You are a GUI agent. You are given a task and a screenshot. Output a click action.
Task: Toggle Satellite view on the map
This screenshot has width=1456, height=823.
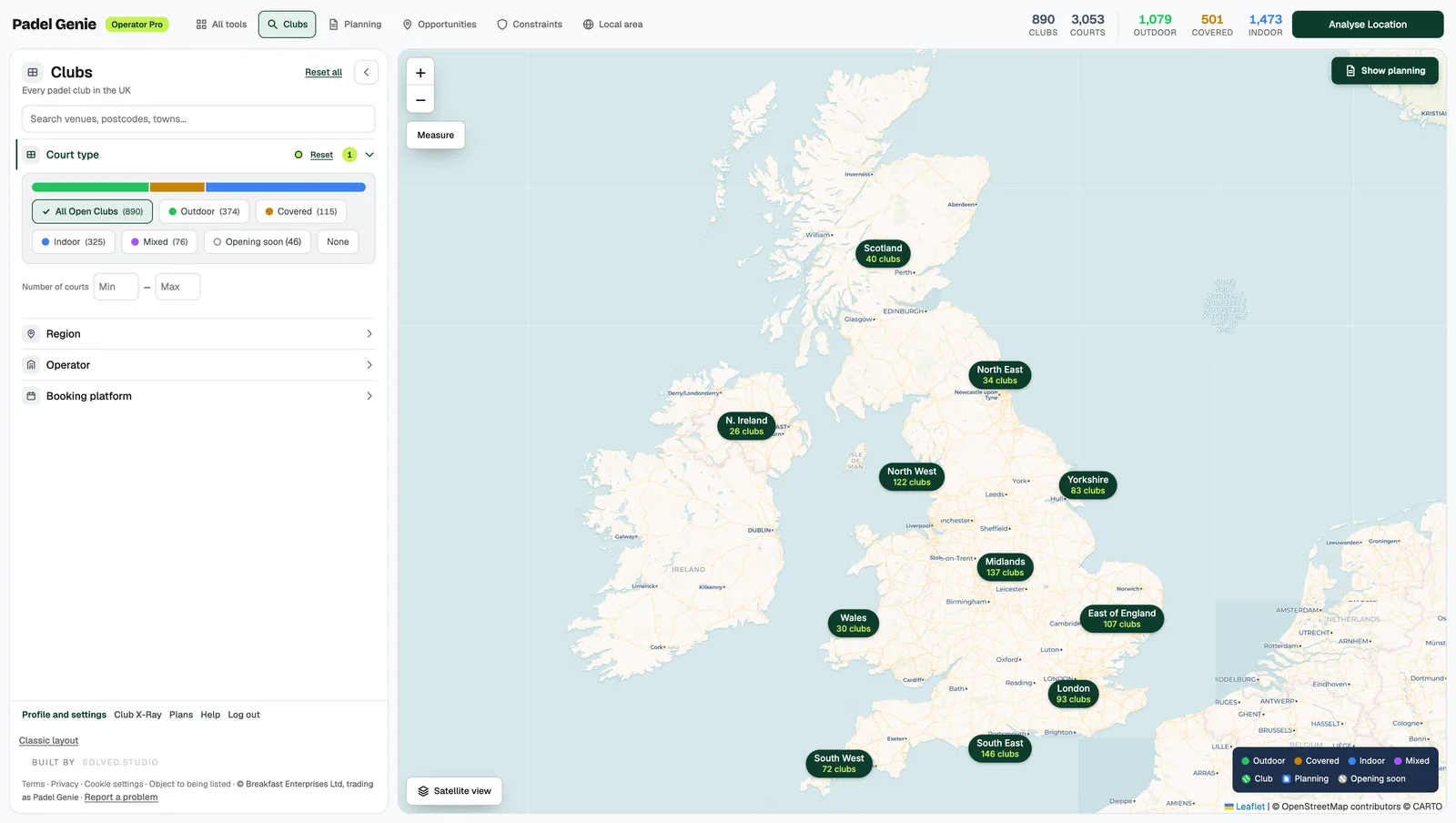(454, 791)
